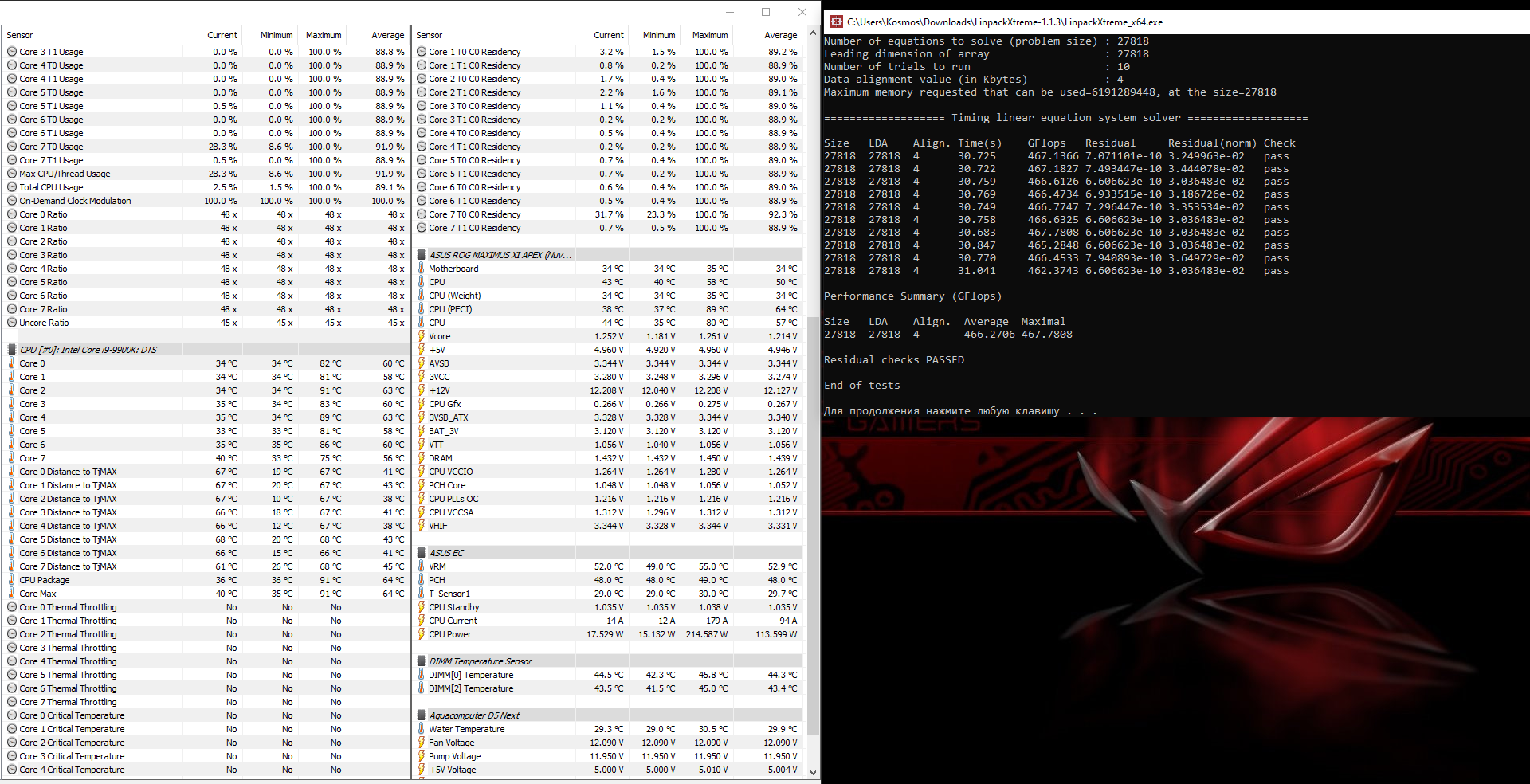1530x784 pixels.
Task: Click the sensor list vertical scrollbar thumb
Action: click(x=813, y=524)
